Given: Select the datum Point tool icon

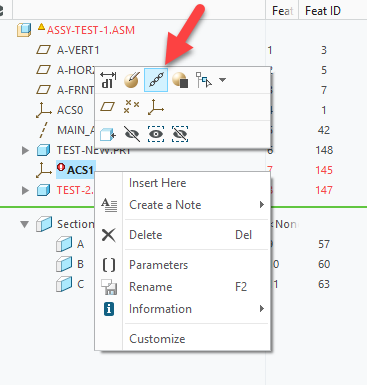Looking at the screenshot, I should pos(131,107).
